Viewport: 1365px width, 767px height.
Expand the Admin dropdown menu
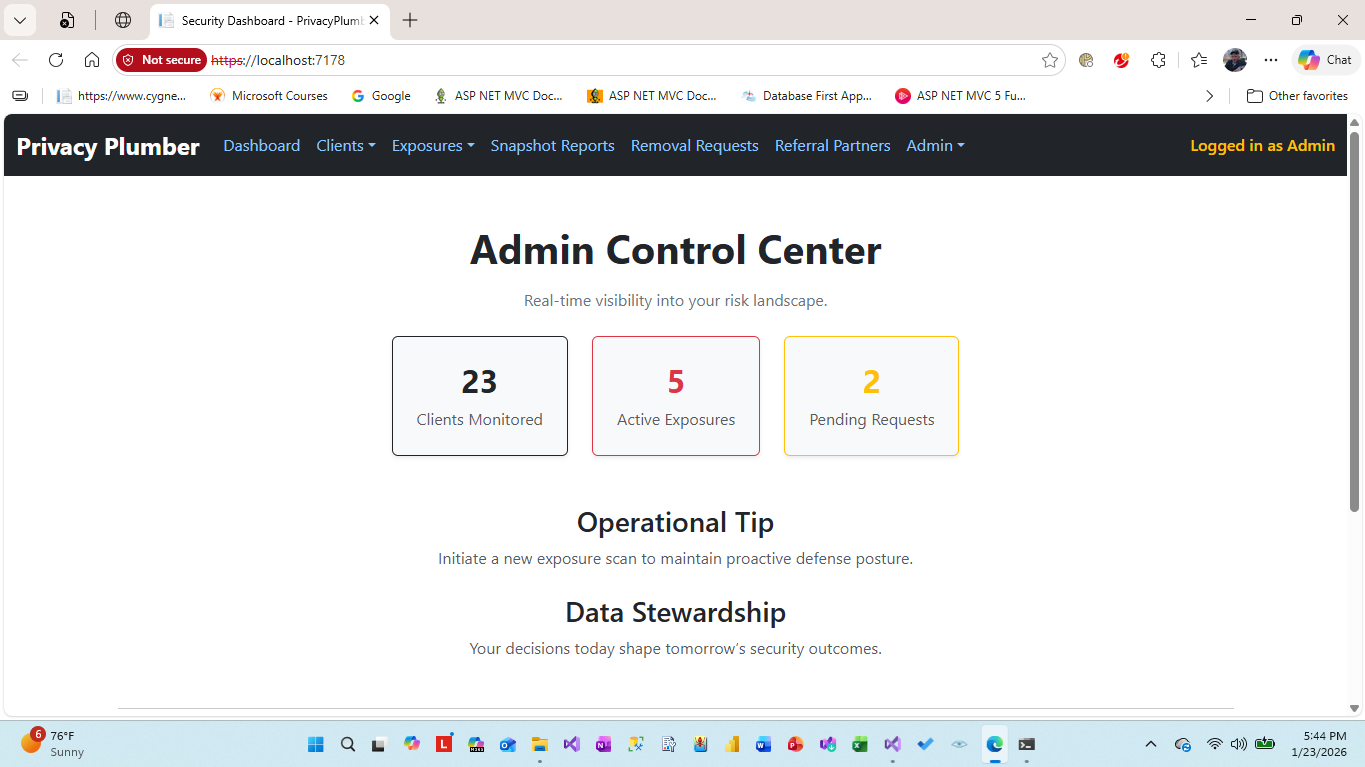[x=934, y=145]
